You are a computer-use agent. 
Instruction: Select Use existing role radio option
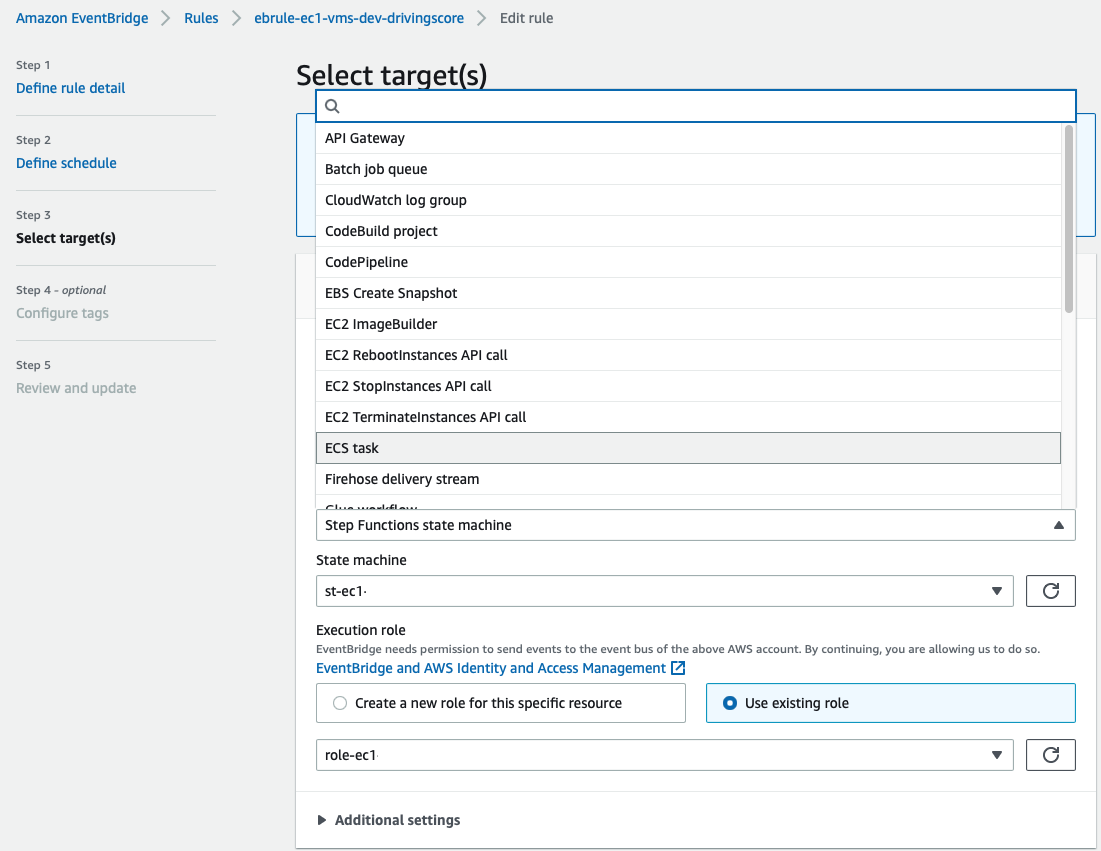coord(730,703)
